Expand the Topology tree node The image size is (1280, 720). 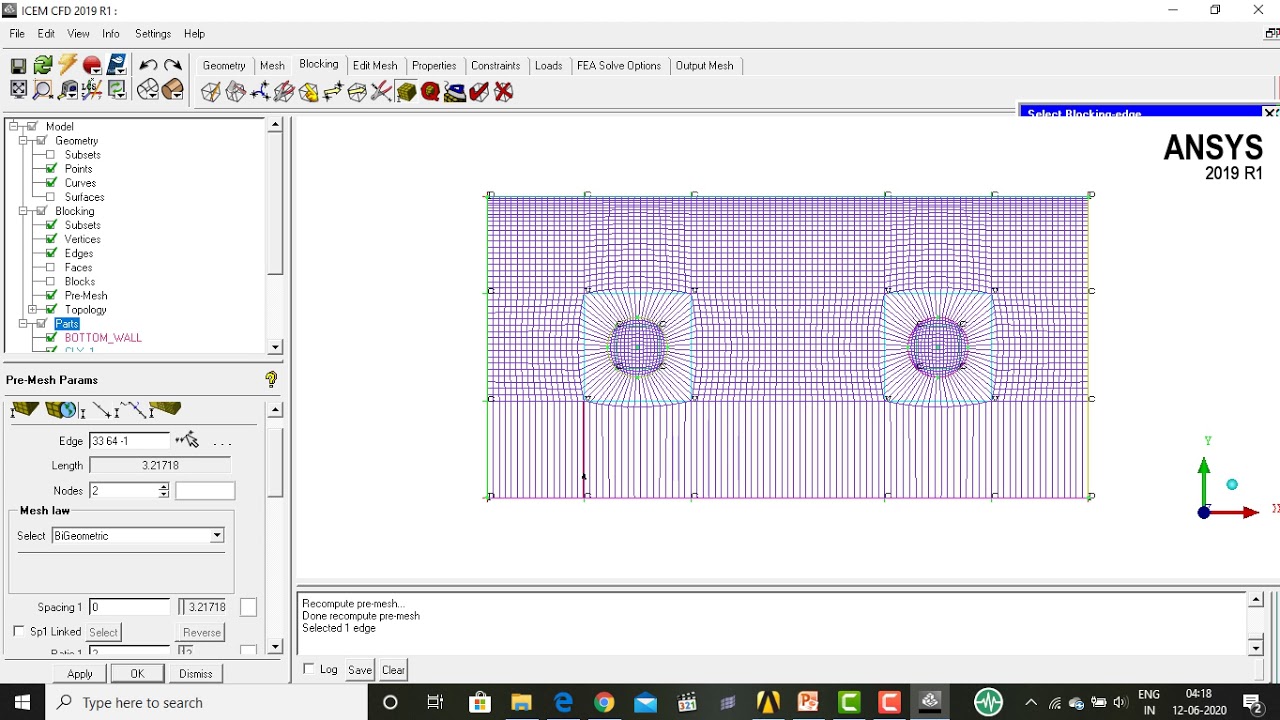click(x=33, y=309)
